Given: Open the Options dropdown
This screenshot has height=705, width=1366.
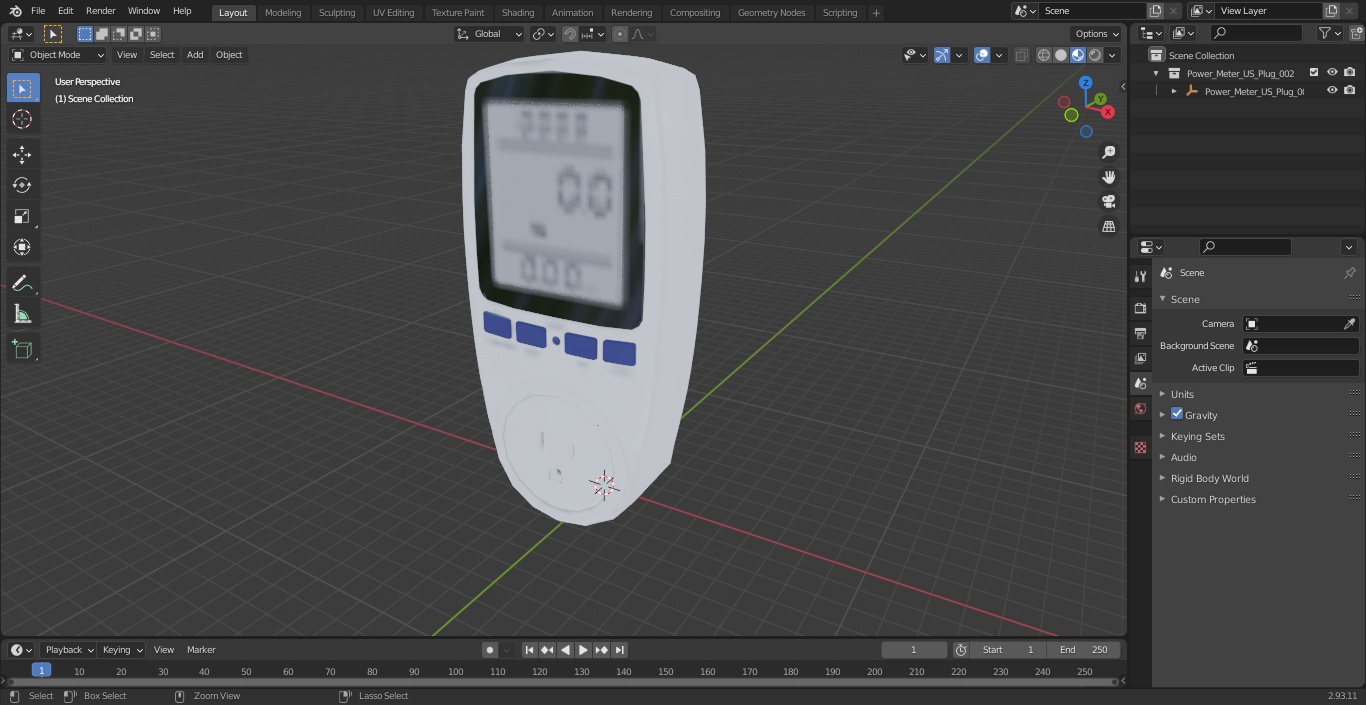Looking at the screenshot, I should tap(1097, 34).
